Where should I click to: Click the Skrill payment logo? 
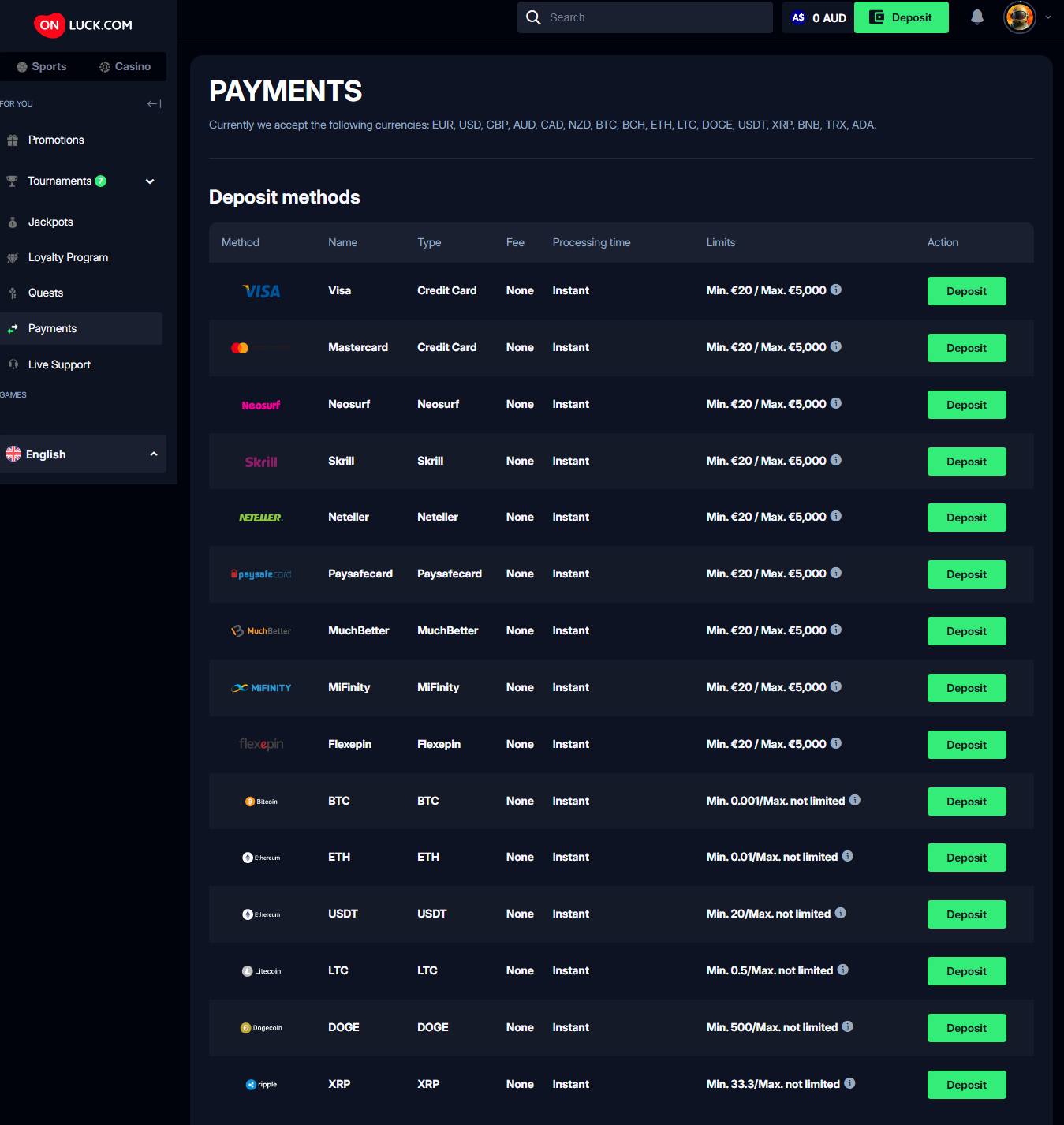tap(261, 462)
